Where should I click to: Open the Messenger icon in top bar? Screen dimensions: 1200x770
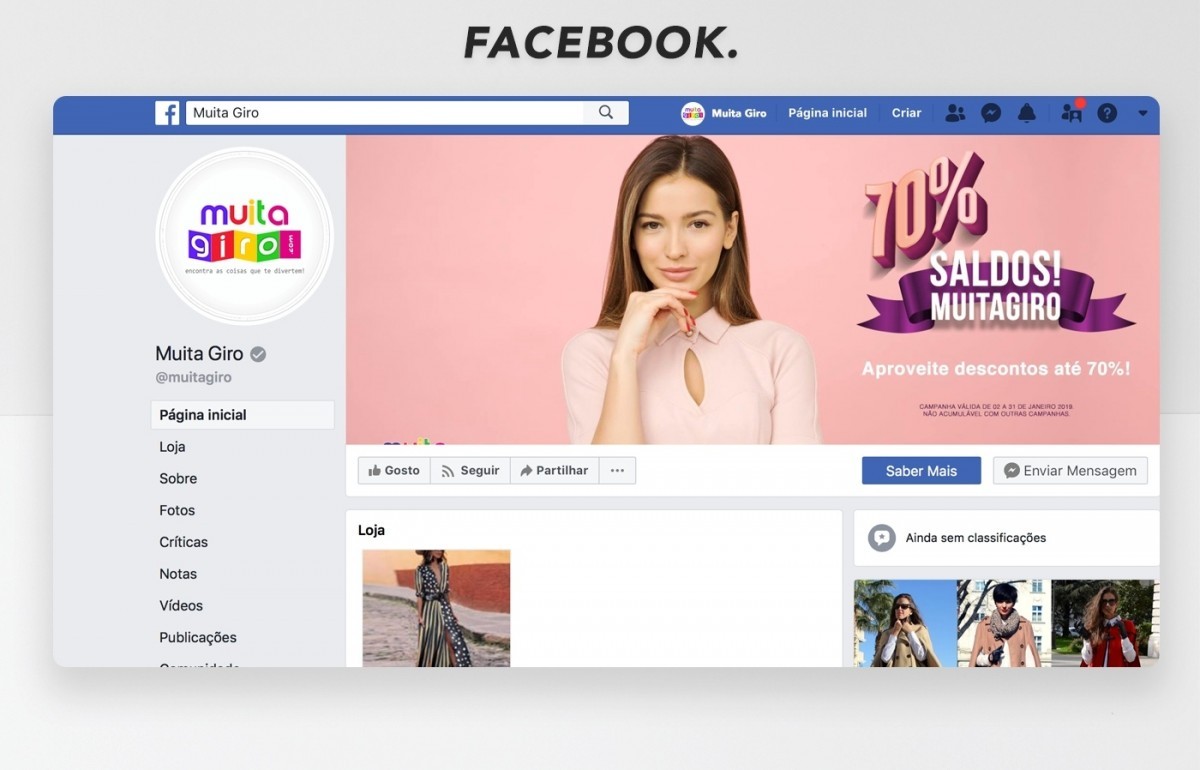pos(991,113)
